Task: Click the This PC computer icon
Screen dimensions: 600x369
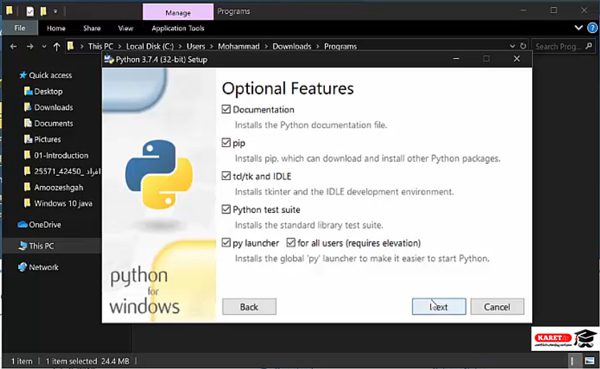Action: pyautogui.click(x=23, y=246)
